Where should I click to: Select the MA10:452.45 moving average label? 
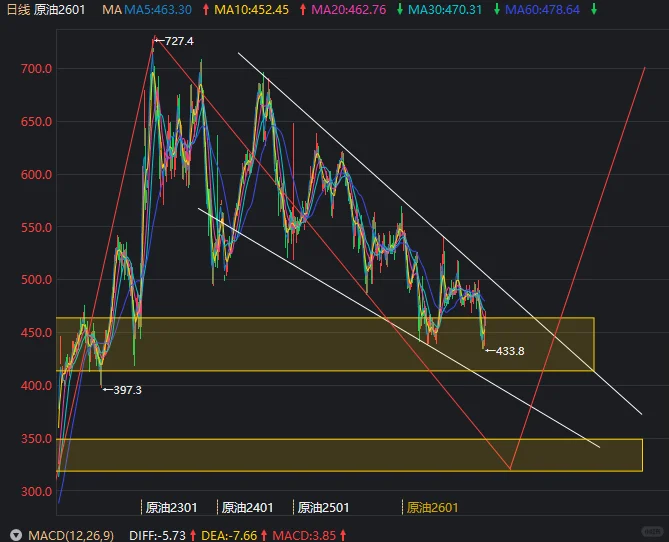tap(251, 9)
